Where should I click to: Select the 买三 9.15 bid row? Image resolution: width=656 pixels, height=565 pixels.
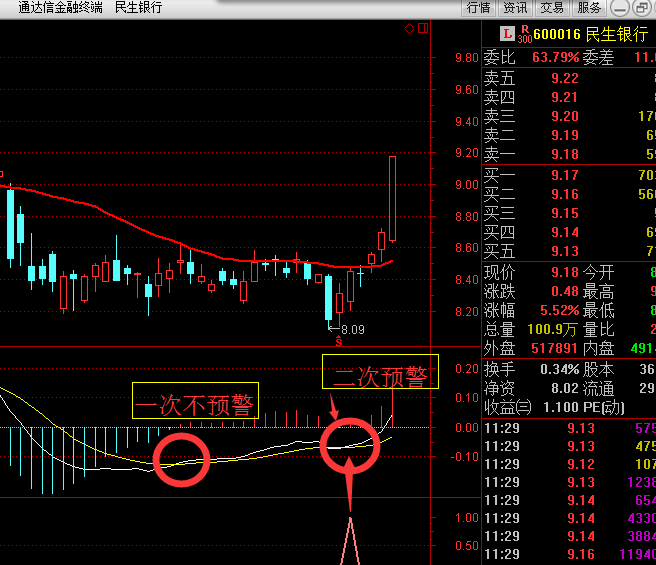point(569,213)
